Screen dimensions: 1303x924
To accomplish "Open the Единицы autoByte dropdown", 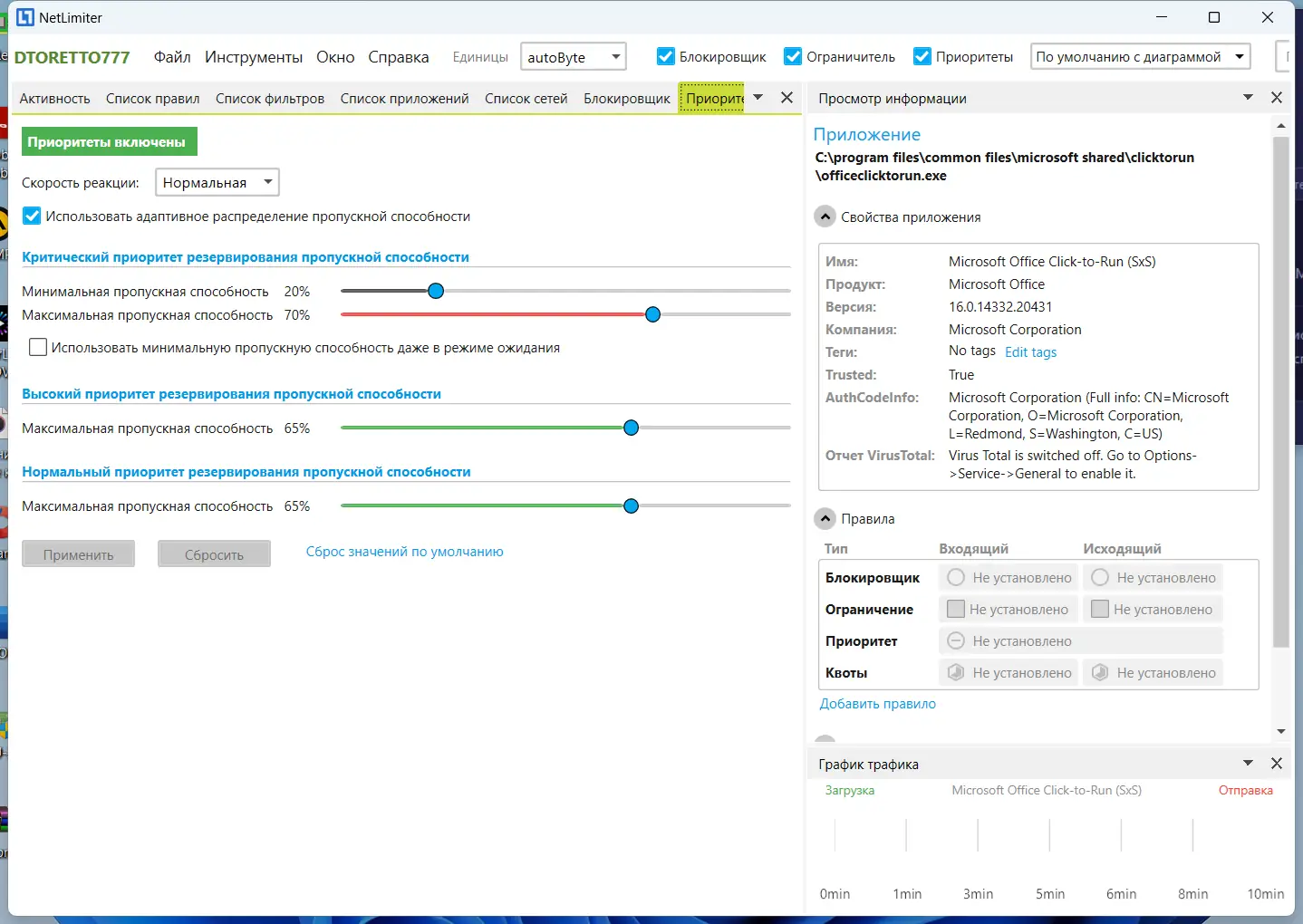I will tap(574, 57).
